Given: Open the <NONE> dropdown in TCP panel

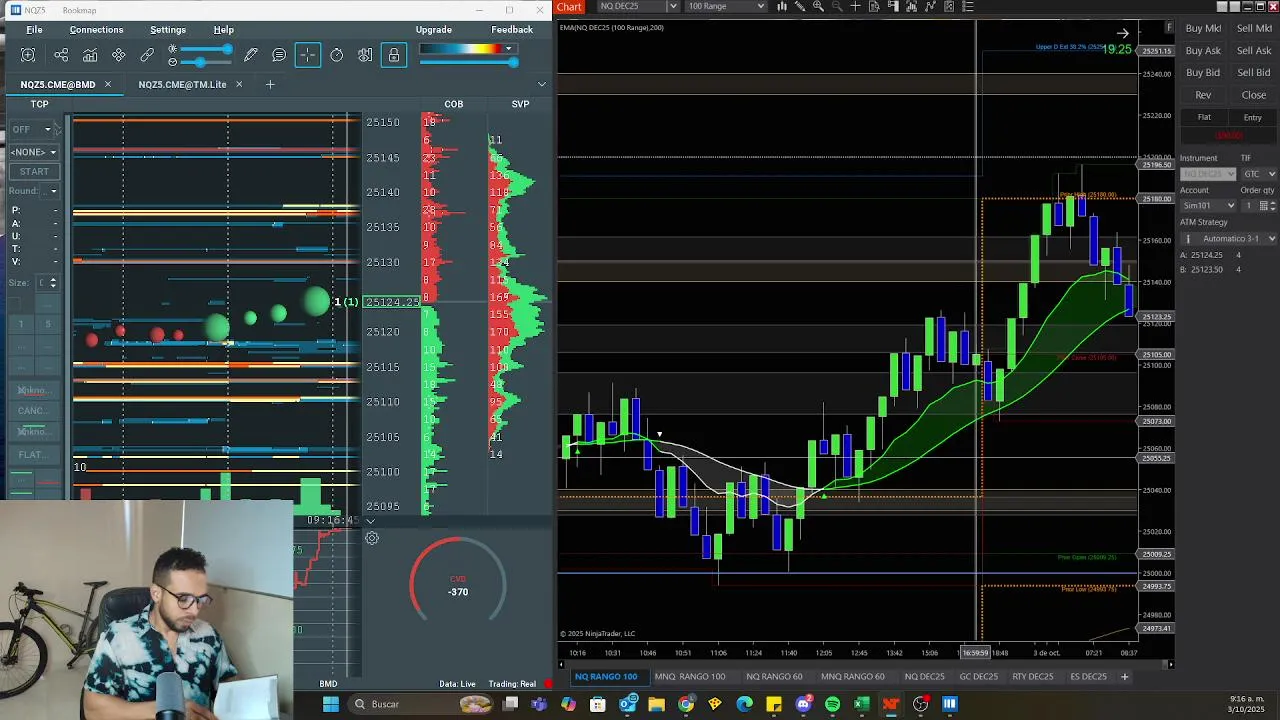Looking at the screenshot, I should 34,152.
